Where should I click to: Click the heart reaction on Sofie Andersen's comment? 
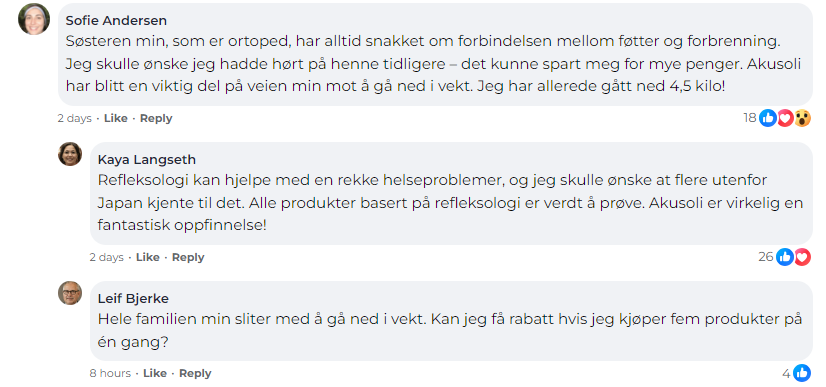tap(785, 118)
